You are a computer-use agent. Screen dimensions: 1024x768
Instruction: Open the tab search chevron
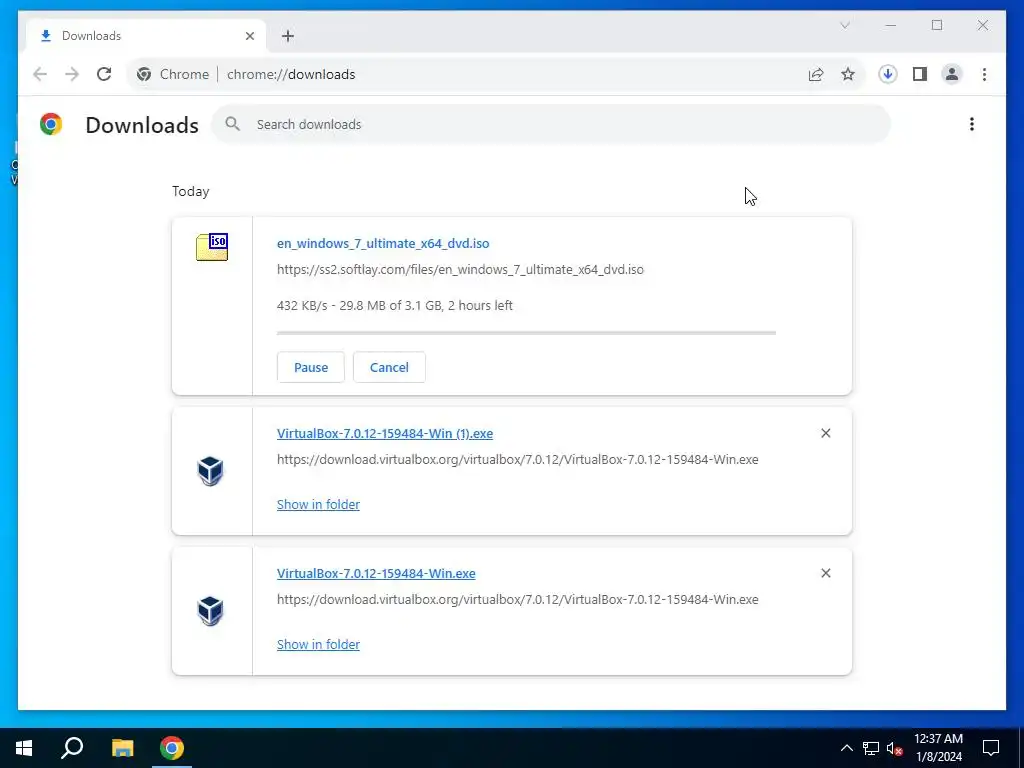(x=844, y=25)
